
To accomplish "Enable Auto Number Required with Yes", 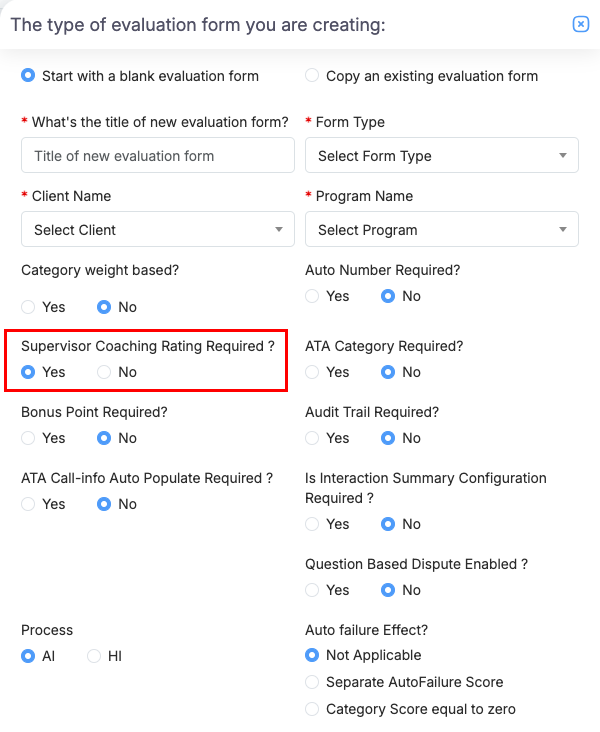I will click(x=312, y=296).
